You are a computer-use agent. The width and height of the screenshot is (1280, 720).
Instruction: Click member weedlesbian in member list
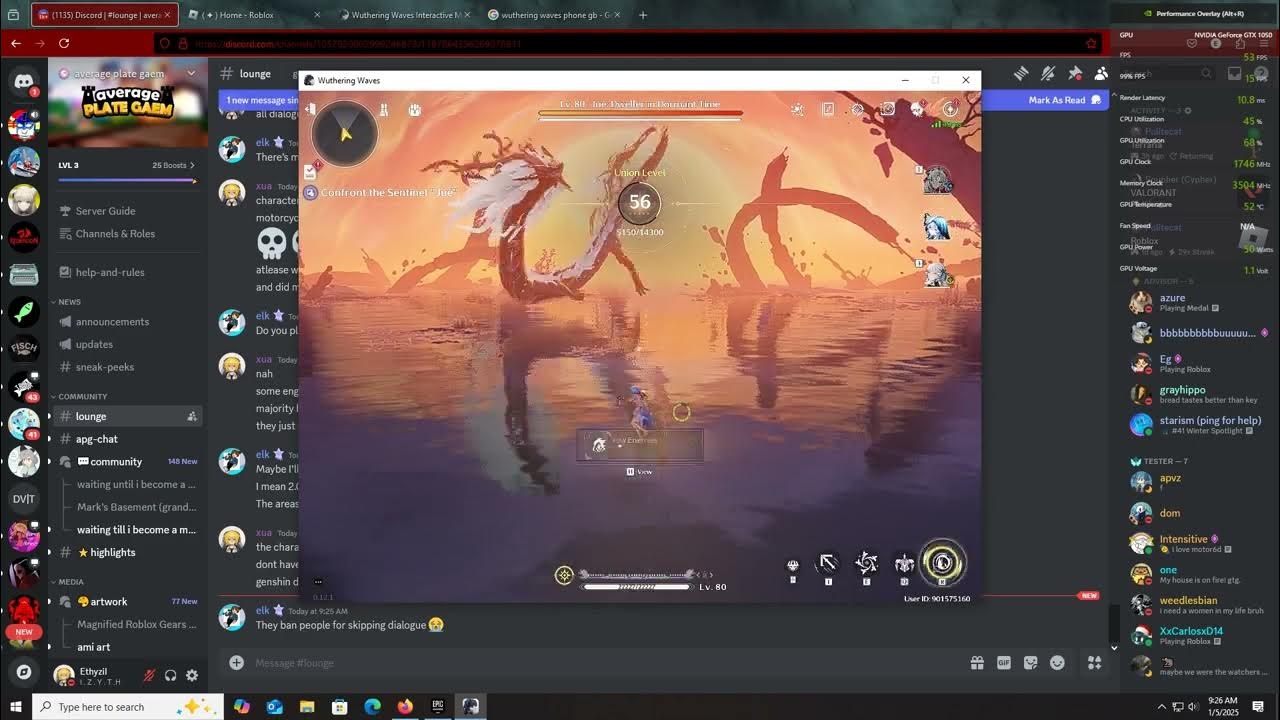pos(1196,605)
